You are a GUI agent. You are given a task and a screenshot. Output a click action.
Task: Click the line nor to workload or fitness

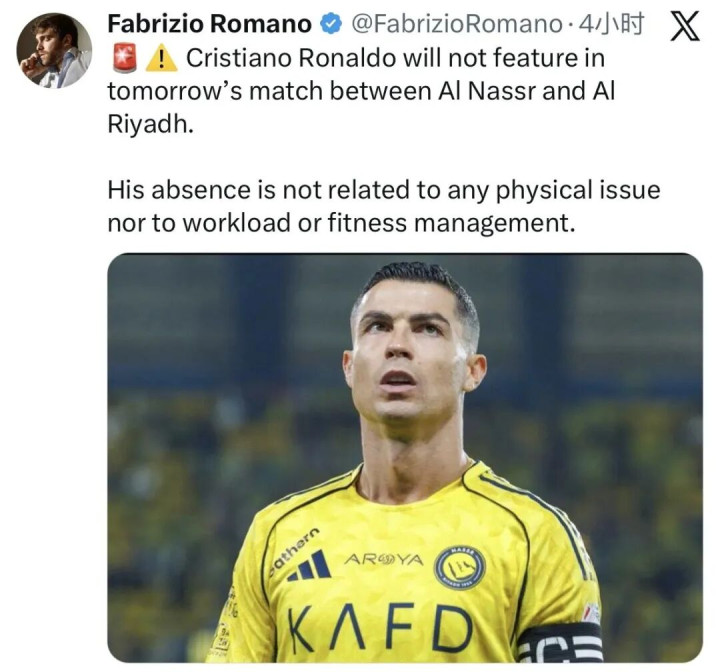pyautogui.click(x=341, y=223)
